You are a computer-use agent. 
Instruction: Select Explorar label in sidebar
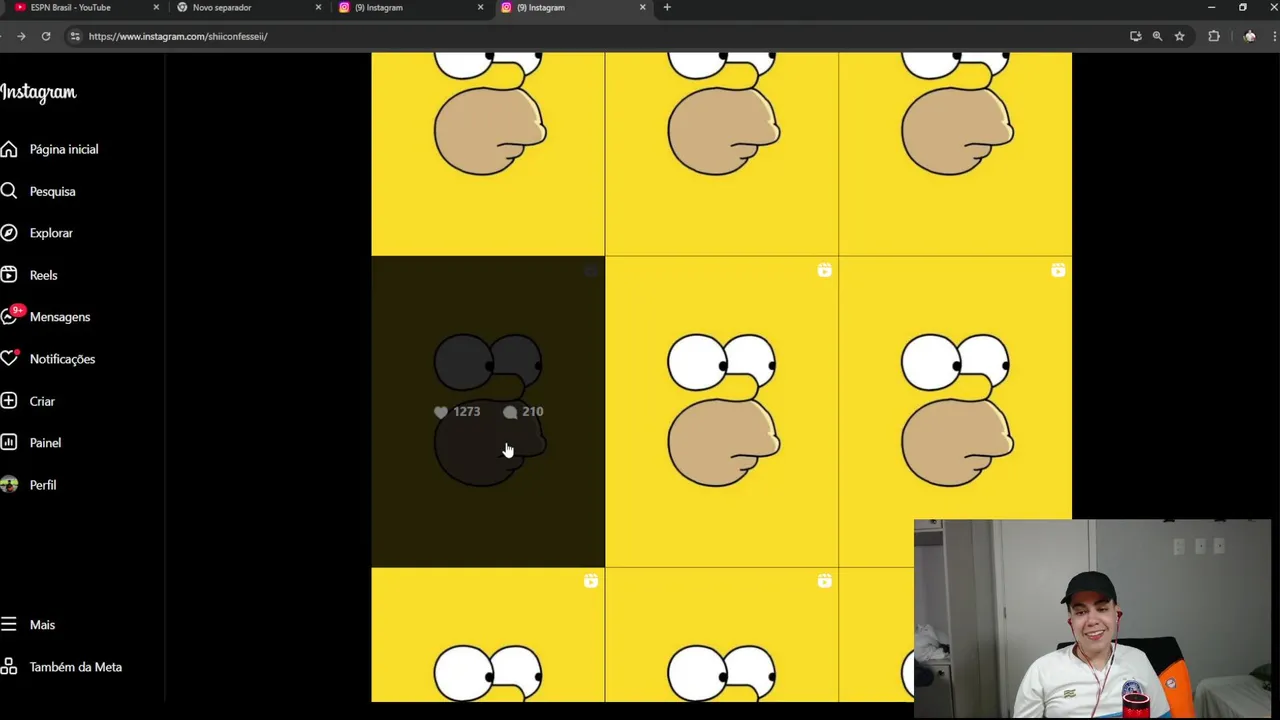click(x=51, y=233)
